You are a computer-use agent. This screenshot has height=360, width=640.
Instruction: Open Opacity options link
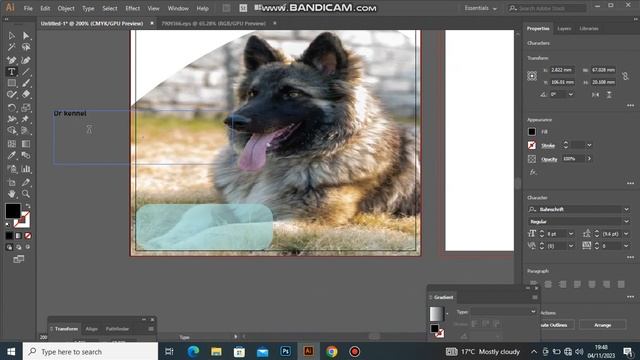[x=549, y=159]
